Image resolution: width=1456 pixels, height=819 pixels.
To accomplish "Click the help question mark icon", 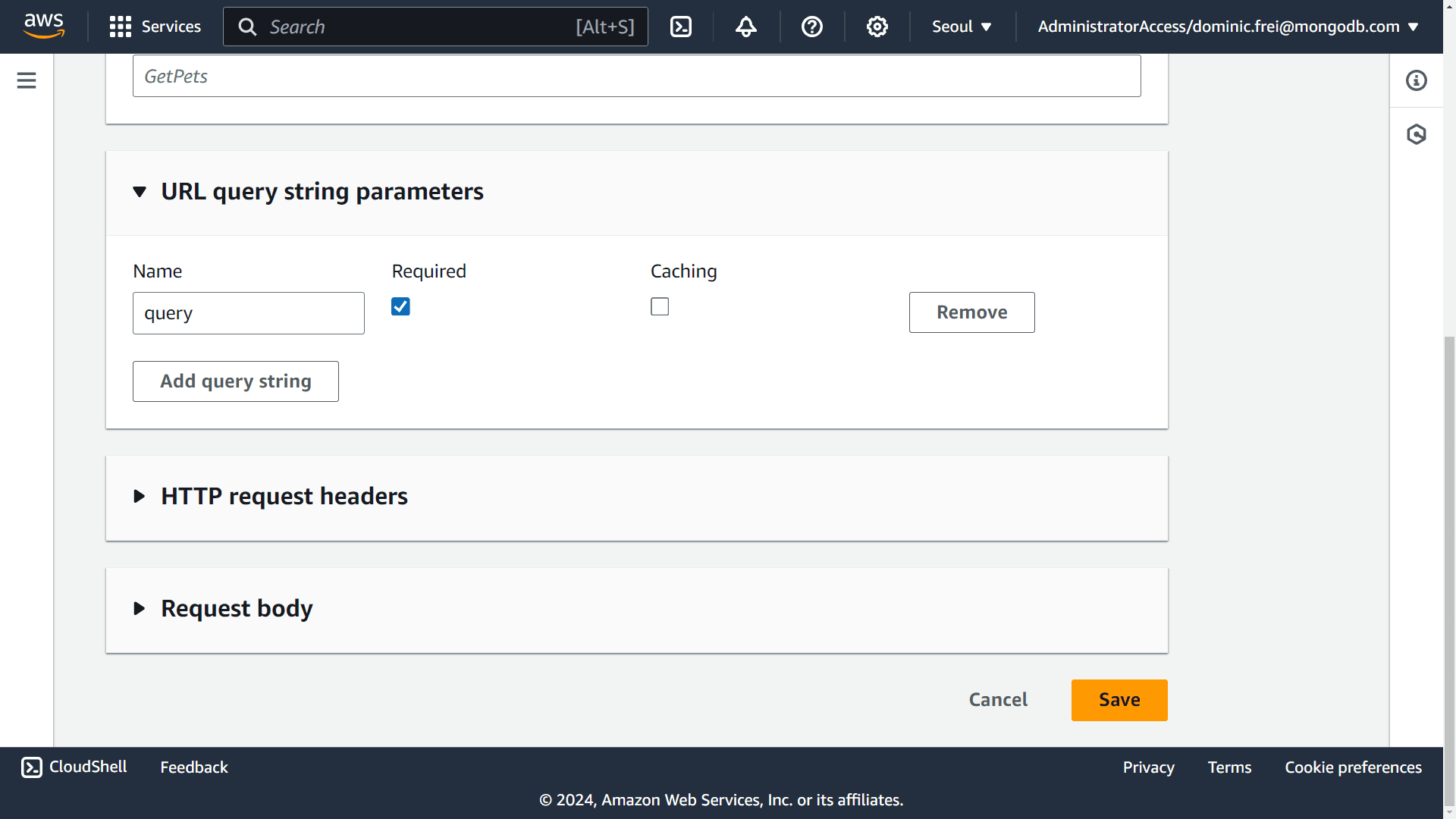I will [x=812, y=26].
